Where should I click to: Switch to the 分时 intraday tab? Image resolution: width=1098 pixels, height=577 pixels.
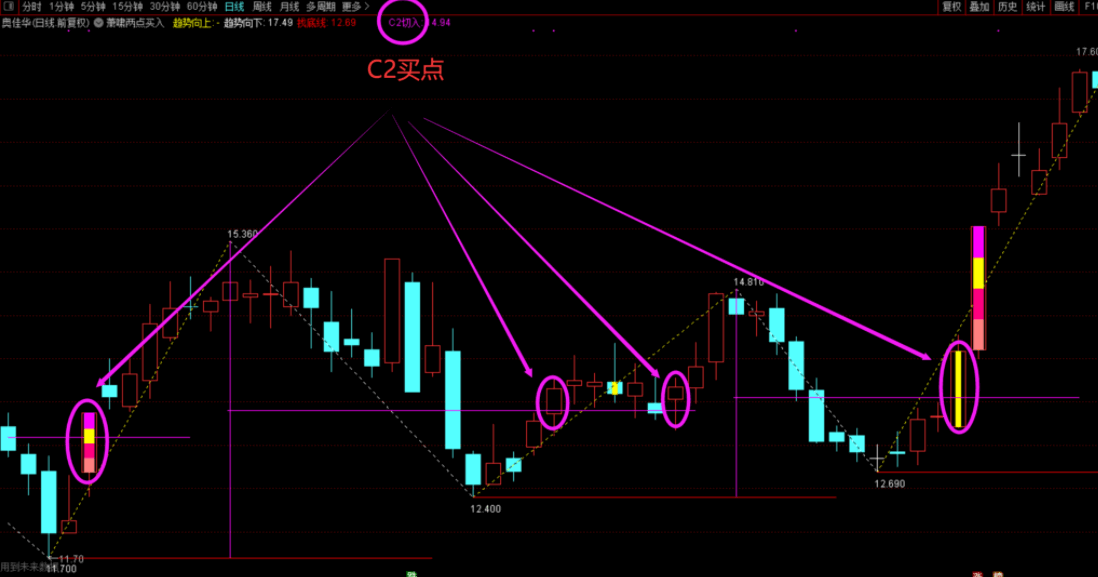[32, 7]
